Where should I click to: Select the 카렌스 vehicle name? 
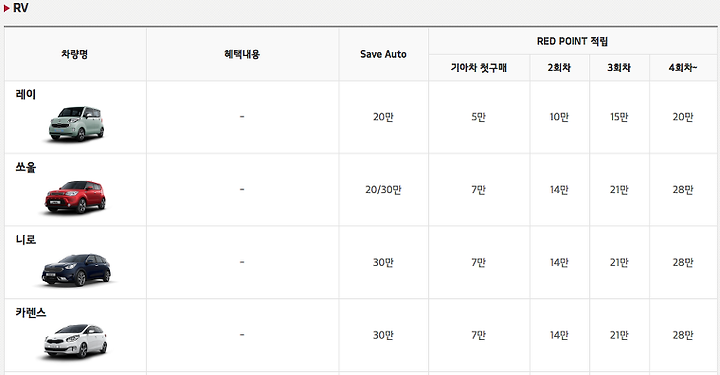(x=31, y=313)
